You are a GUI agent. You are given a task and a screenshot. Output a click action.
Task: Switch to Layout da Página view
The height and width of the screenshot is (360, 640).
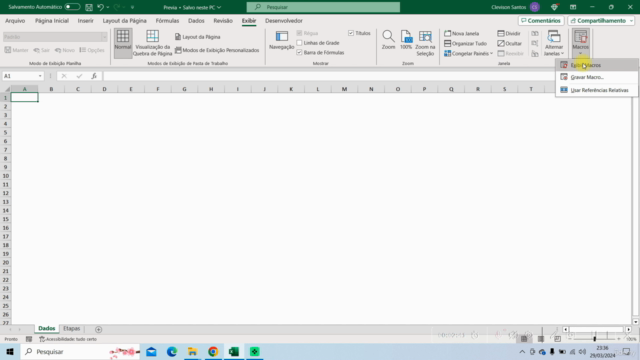pos(198,37)
